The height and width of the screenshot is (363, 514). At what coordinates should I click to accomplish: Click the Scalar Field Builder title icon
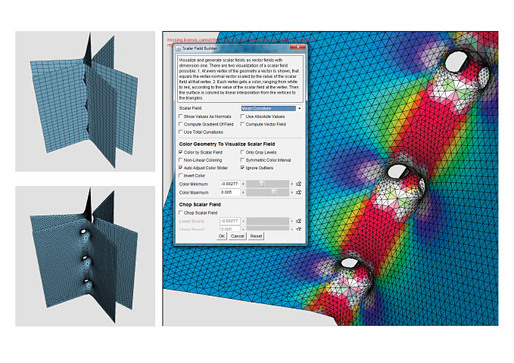pyautogui.click(x=178, y=49)
